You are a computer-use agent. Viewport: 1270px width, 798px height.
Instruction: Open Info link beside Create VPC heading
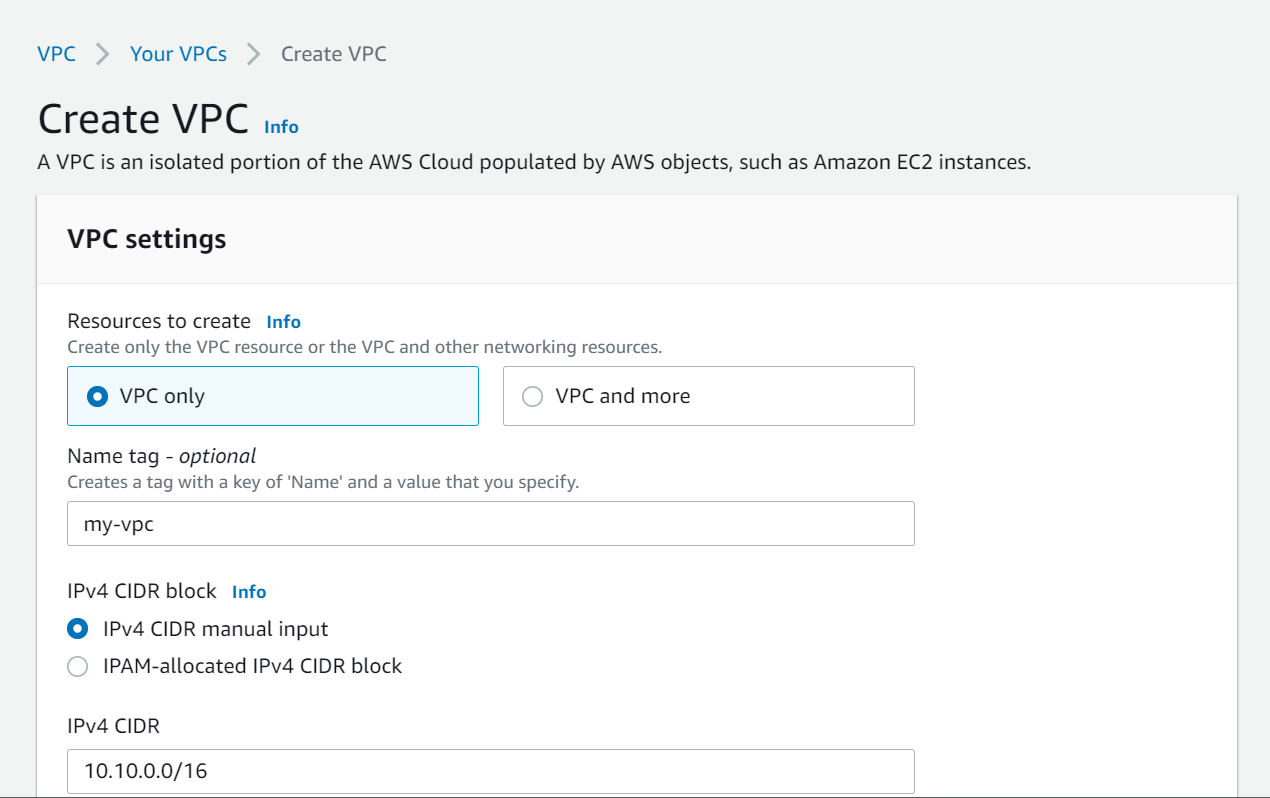click(281, 127)
